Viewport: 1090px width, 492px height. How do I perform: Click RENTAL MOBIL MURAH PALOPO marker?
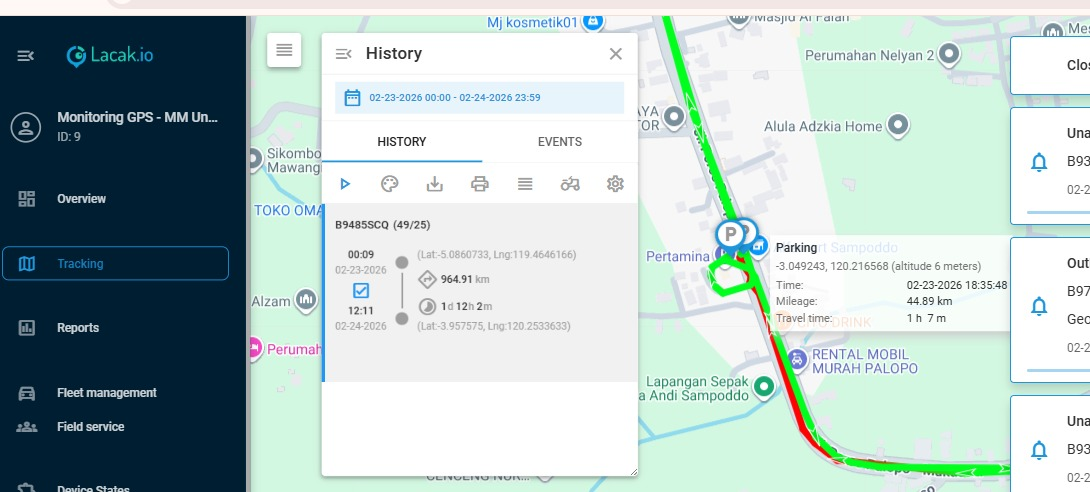coord(797,359)
